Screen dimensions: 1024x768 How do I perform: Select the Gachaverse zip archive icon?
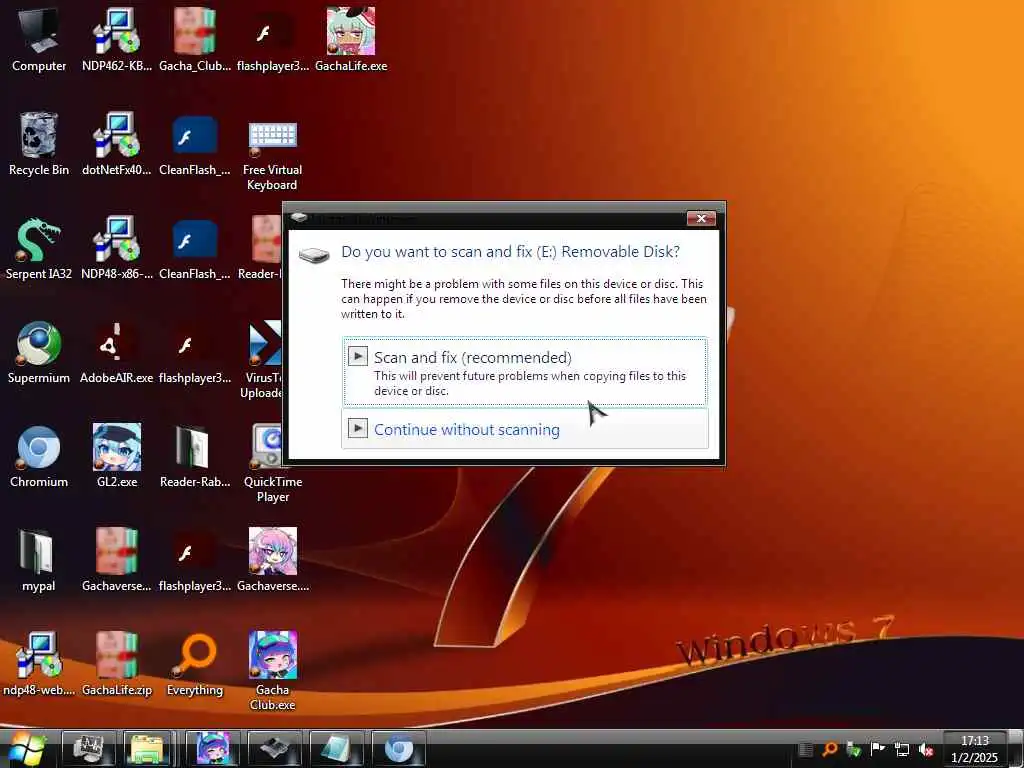point(116,560)
